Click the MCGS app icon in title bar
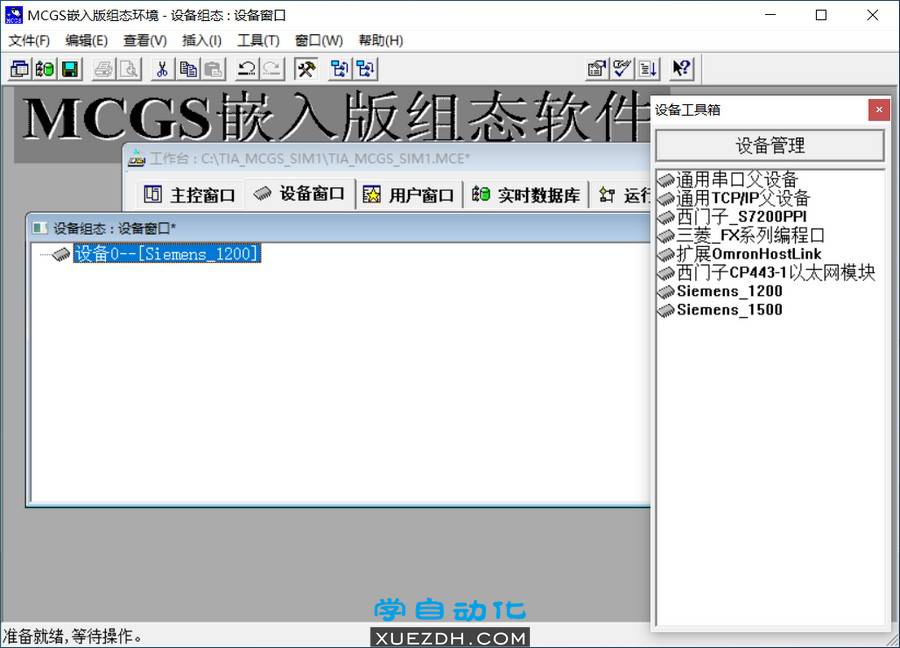Screen dimensions: 900x648 coord(13,15)
